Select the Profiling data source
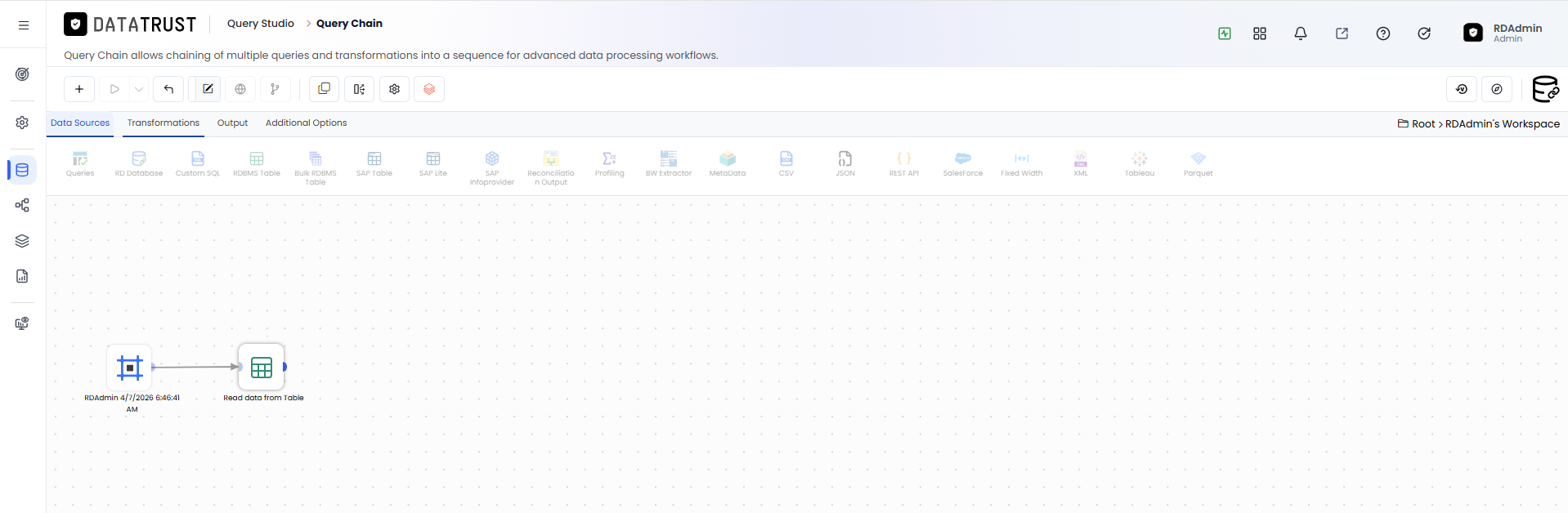 (x=610, y=163)
